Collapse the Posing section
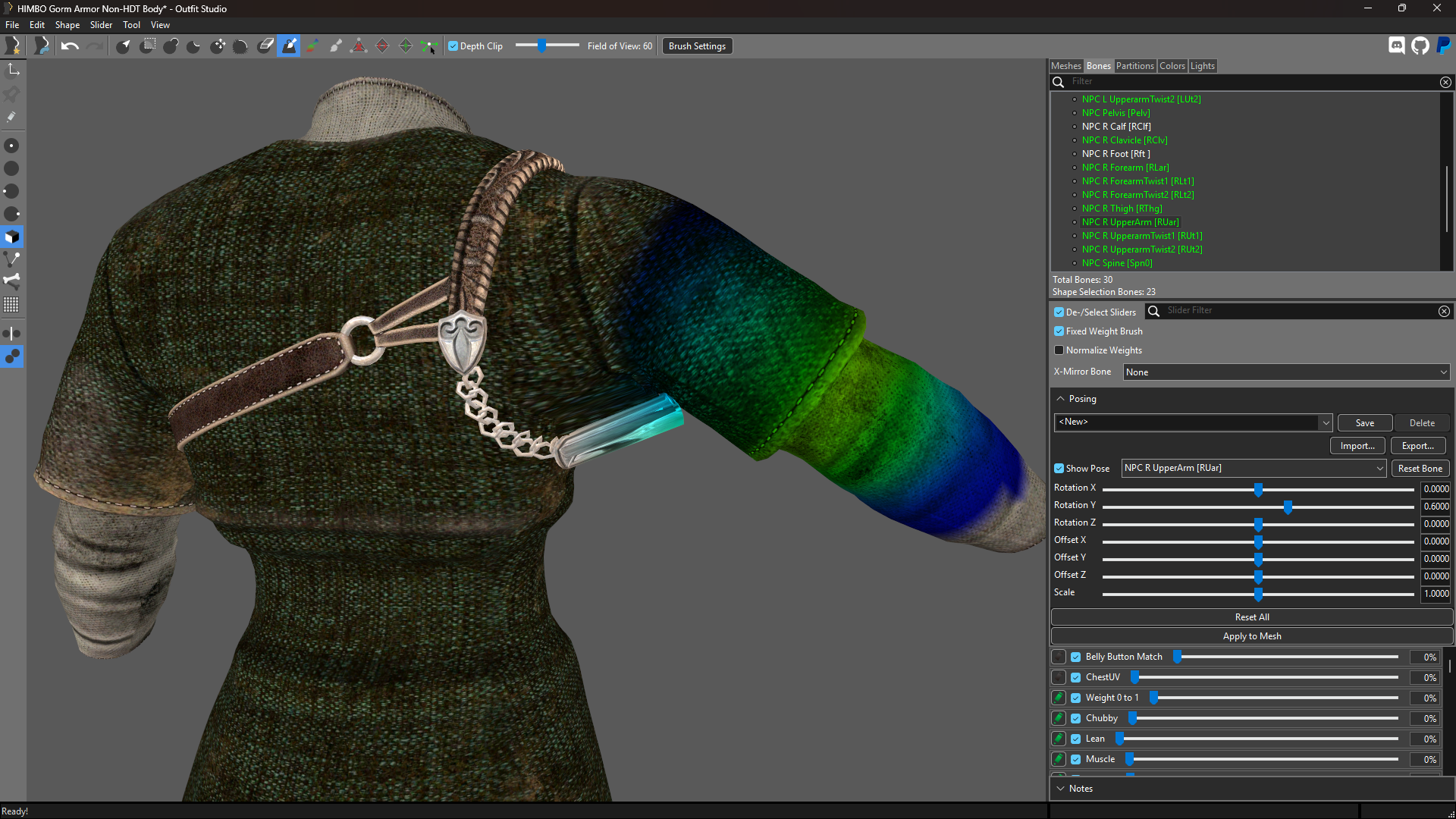Viewport: 1456px width, 819px height. (x=1060, y=399)
